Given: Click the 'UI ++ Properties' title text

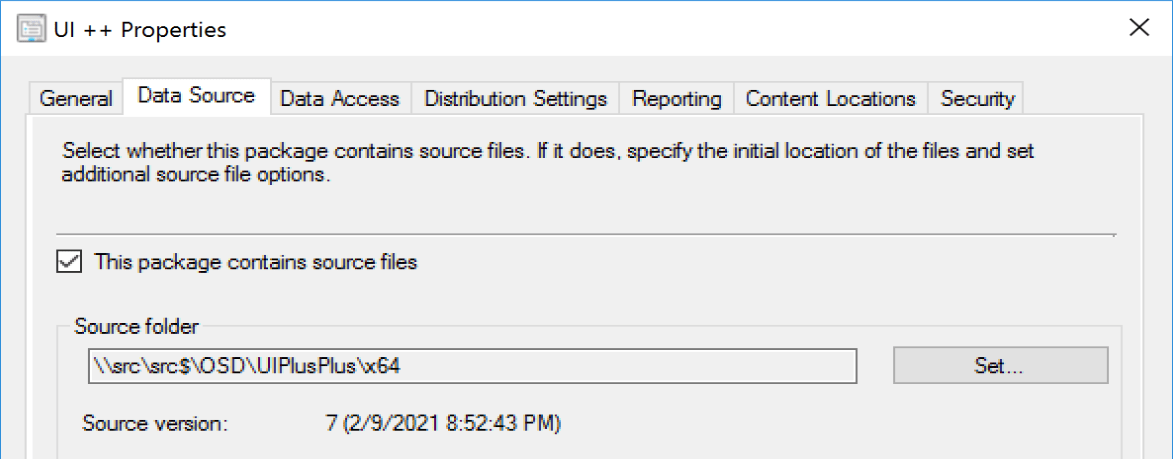Looking at the screenshot, I should tap(139, 29).
